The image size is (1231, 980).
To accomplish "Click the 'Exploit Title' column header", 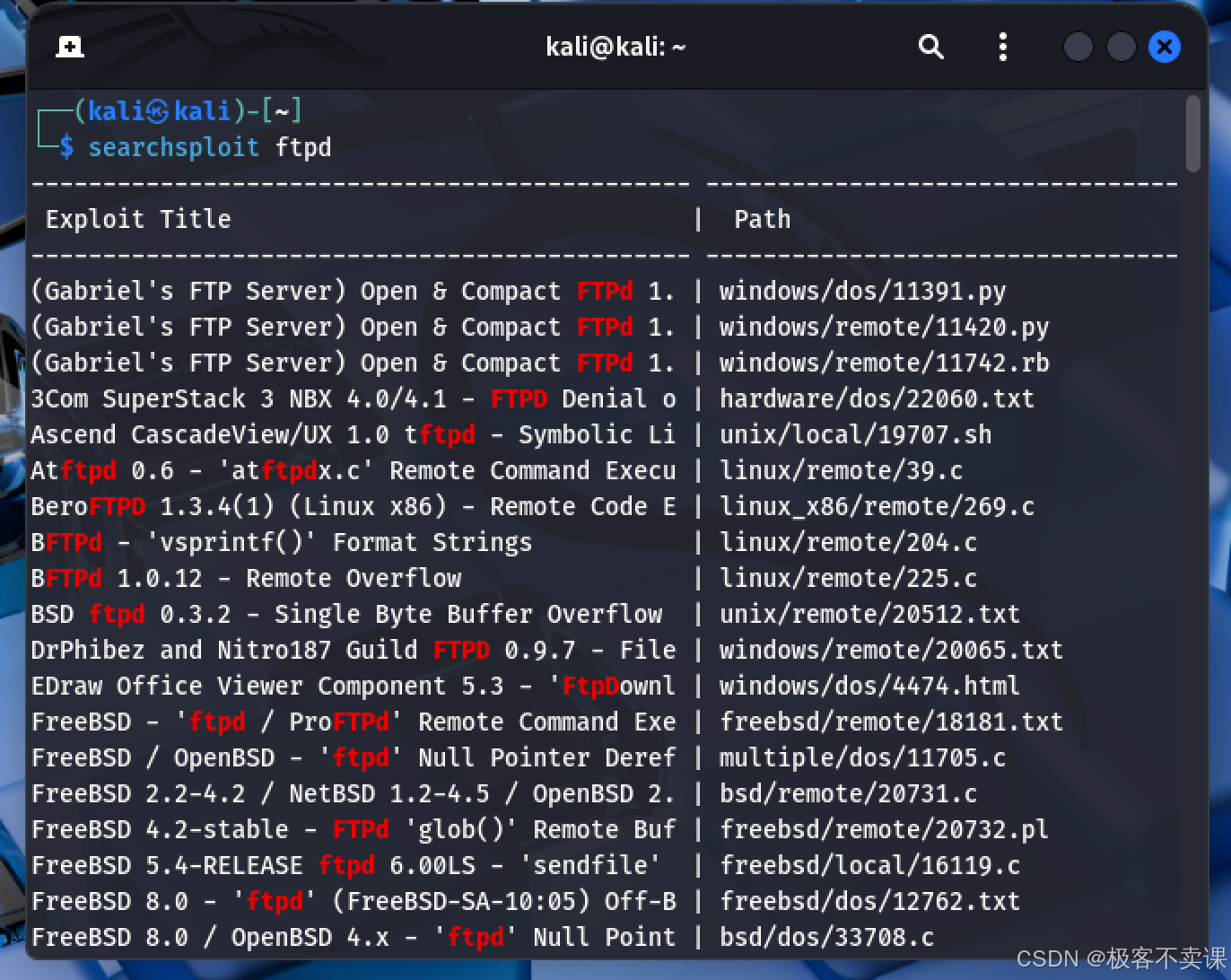I will pos(138,219).
